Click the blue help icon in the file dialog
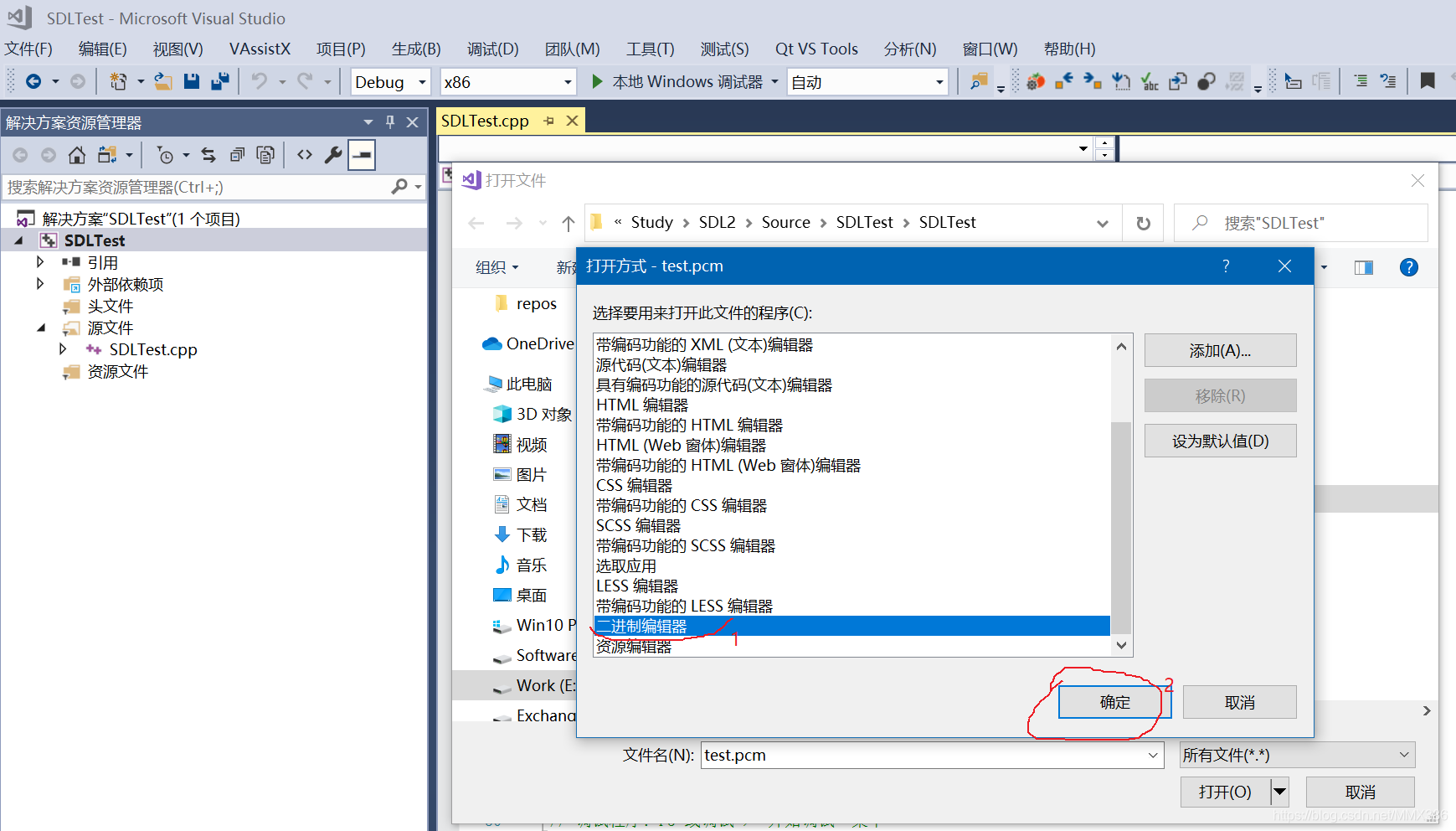The height and width of the screenshot is (831, 1456). [1409, 267]
